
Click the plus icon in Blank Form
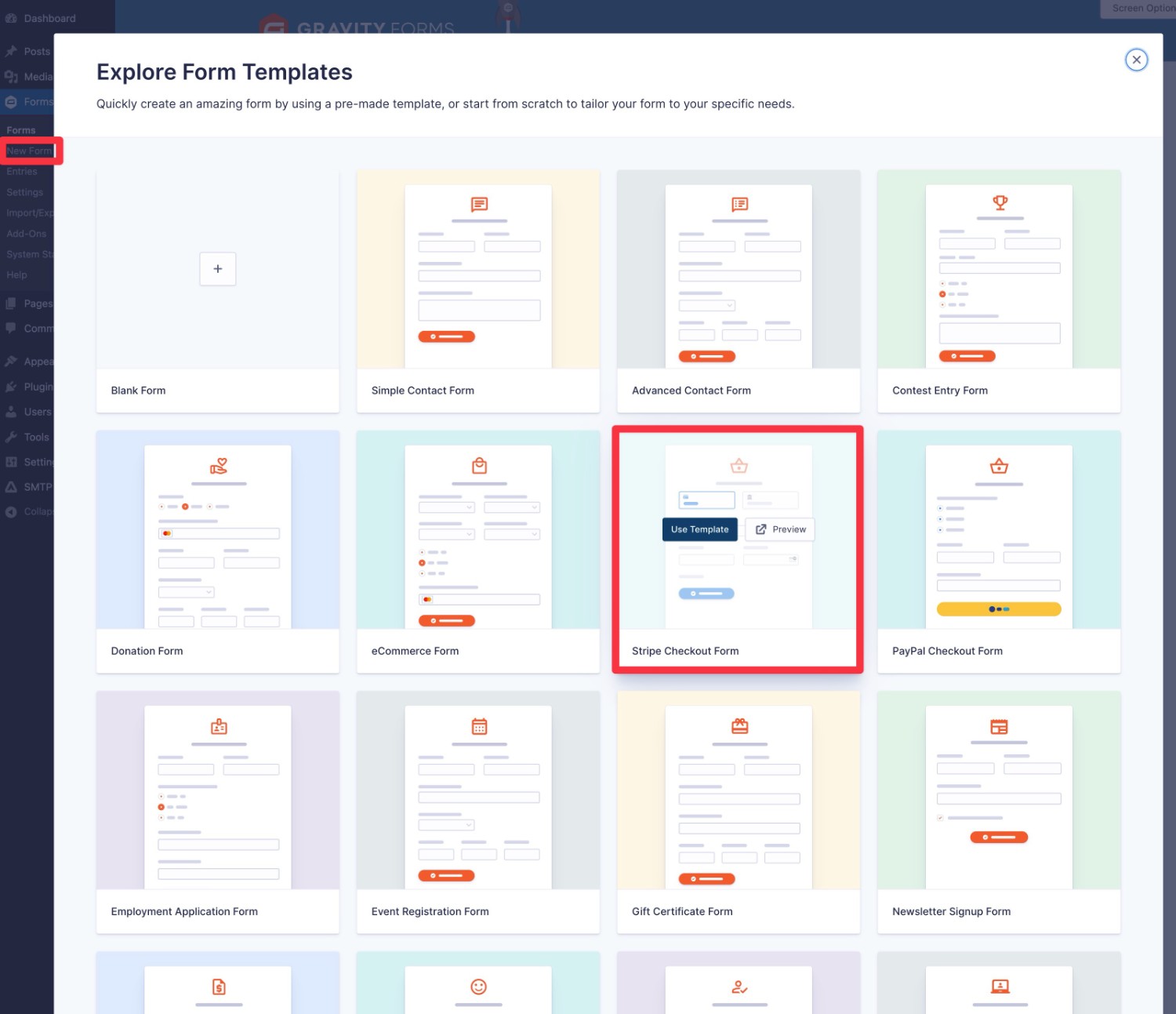(x=218, y=269)
